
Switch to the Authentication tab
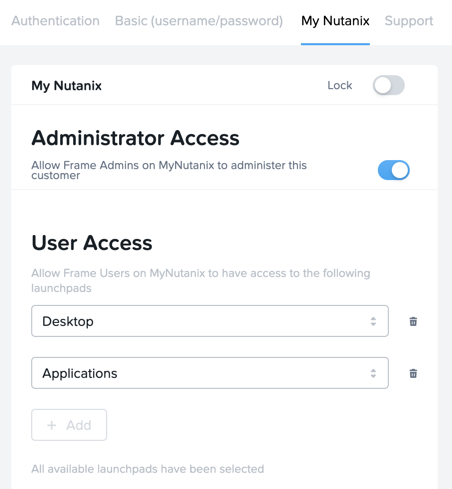pos(55,21)
